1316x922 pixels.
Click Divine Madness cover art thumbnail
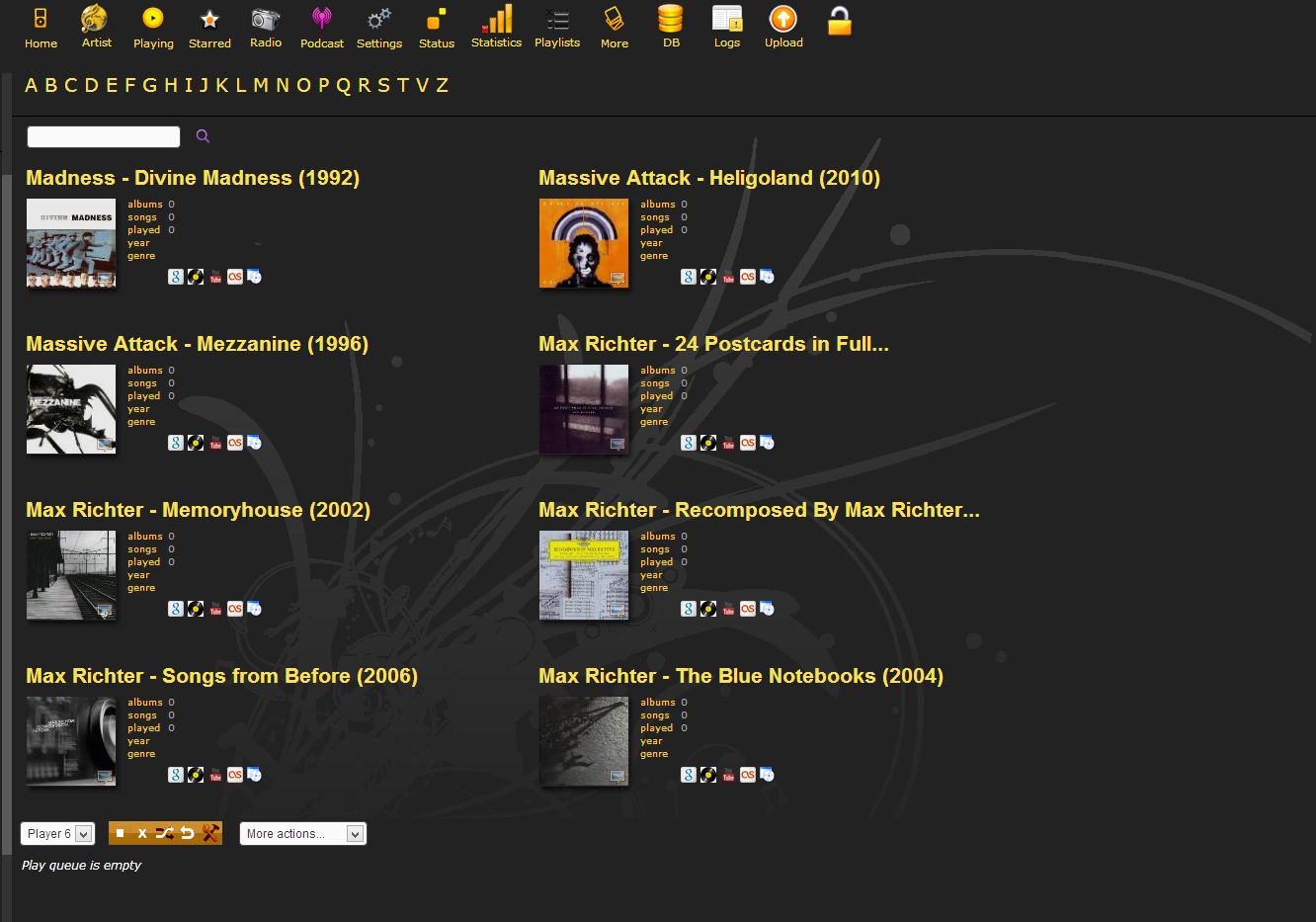pyautogui.click(x=71, y=243)
